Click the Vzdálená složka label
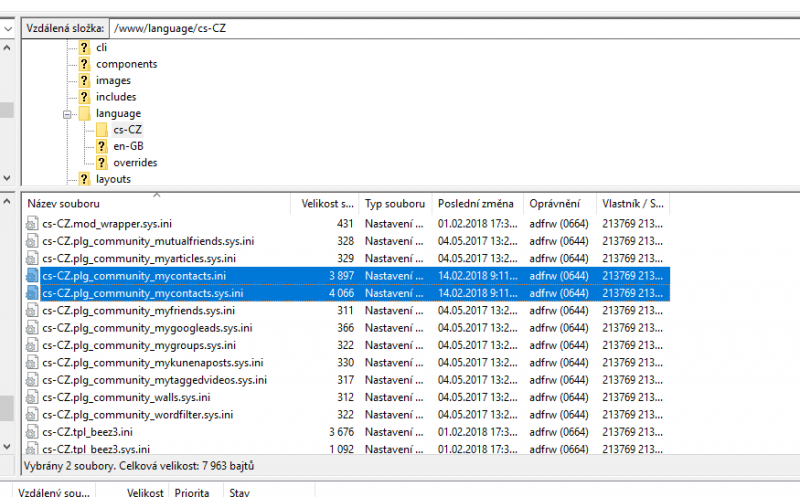The height and width of the screenshot is (497, 800). pos(65,29)
